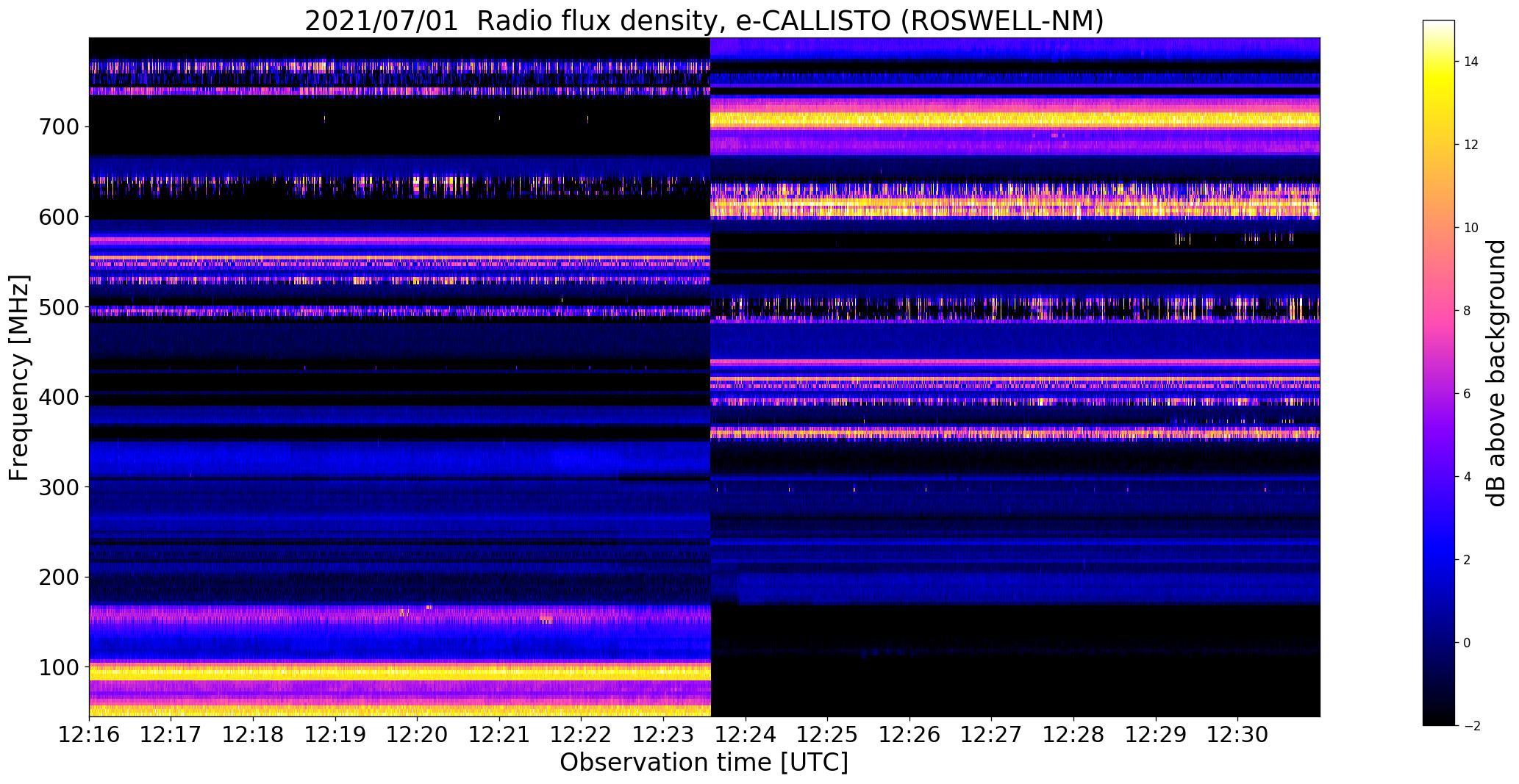Click the colorbar tick label 8
Viewport: 1519px width, 784px height.
[1468, 311]
